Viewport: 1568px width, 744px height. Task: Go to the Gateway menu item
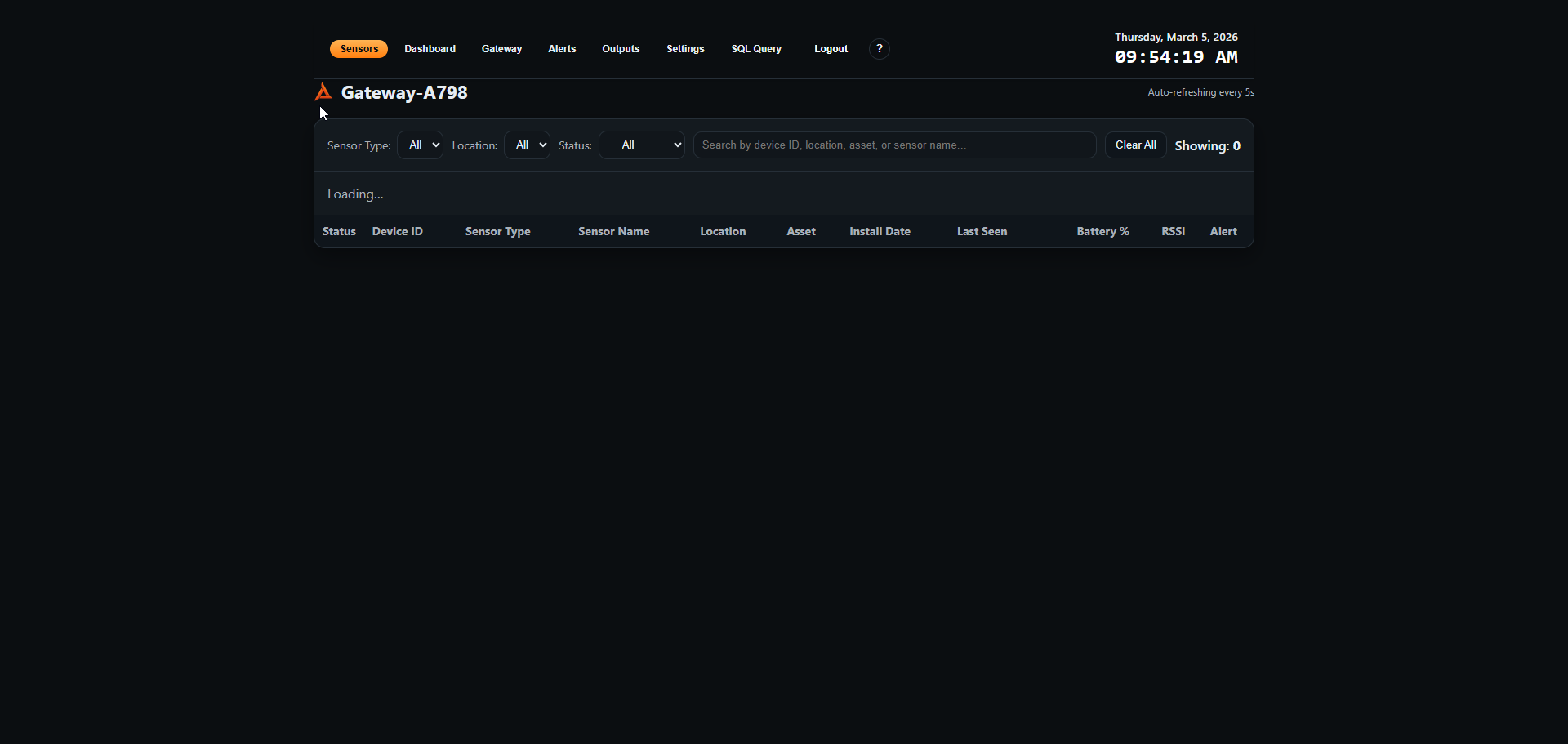501,49
